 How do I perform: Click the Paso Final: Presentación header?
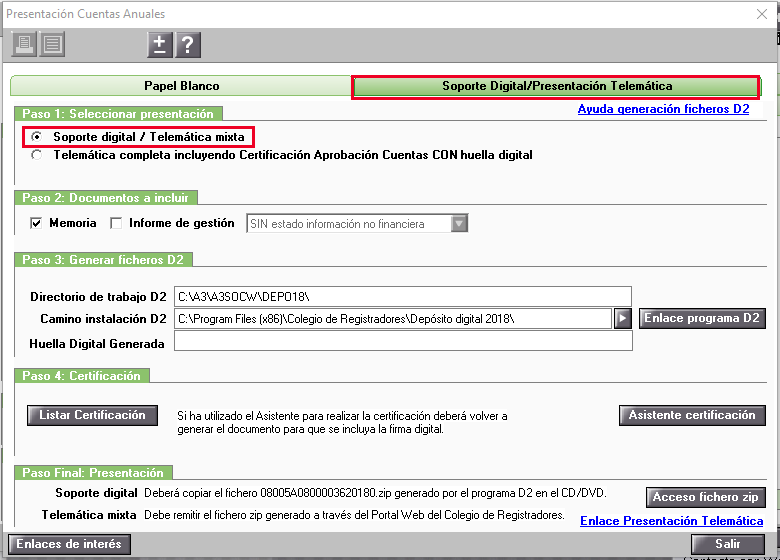pyautogui.click(x=94, y=472)
